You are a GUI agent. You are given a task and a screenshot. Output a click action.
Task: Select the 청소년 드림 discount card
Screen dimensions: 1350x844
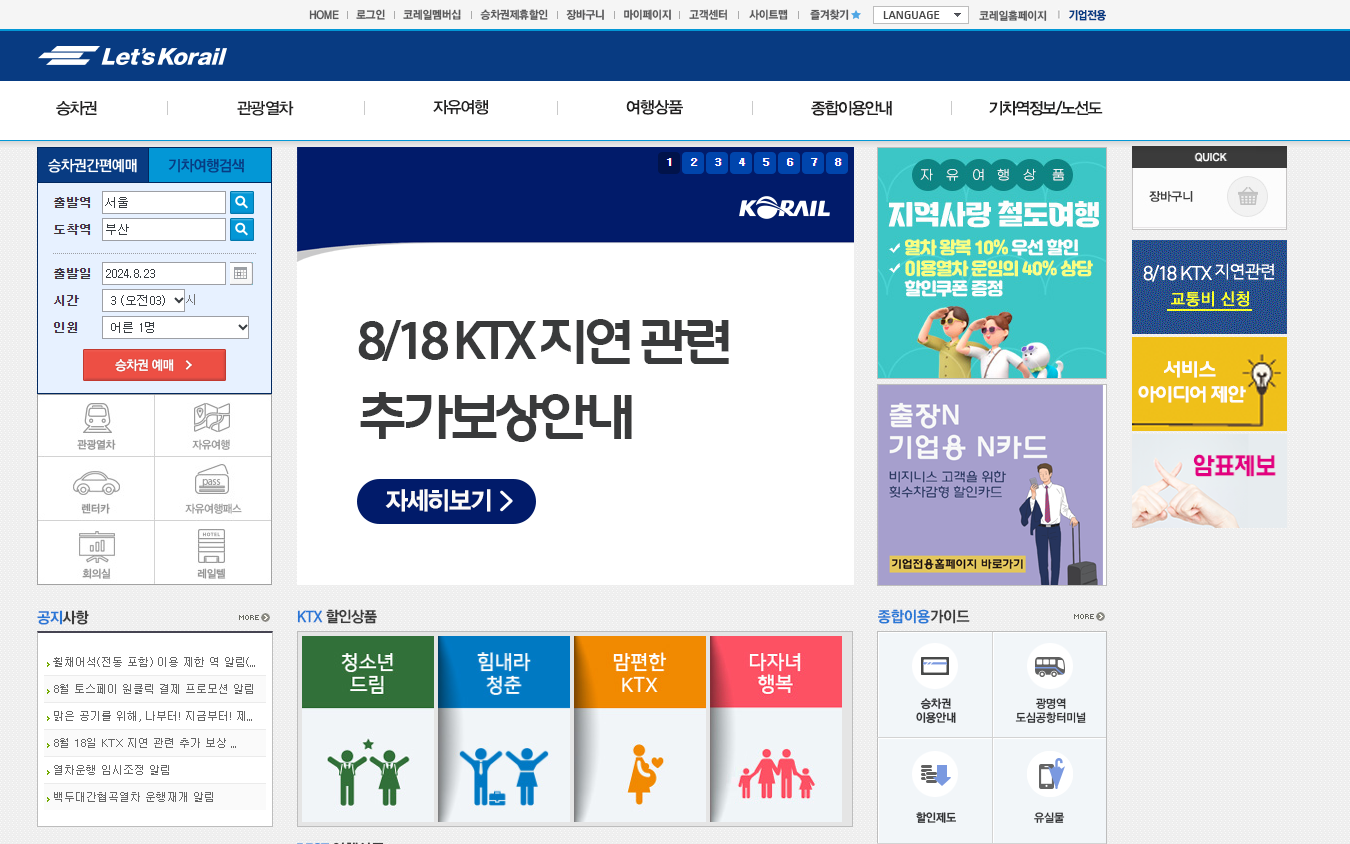368,728
